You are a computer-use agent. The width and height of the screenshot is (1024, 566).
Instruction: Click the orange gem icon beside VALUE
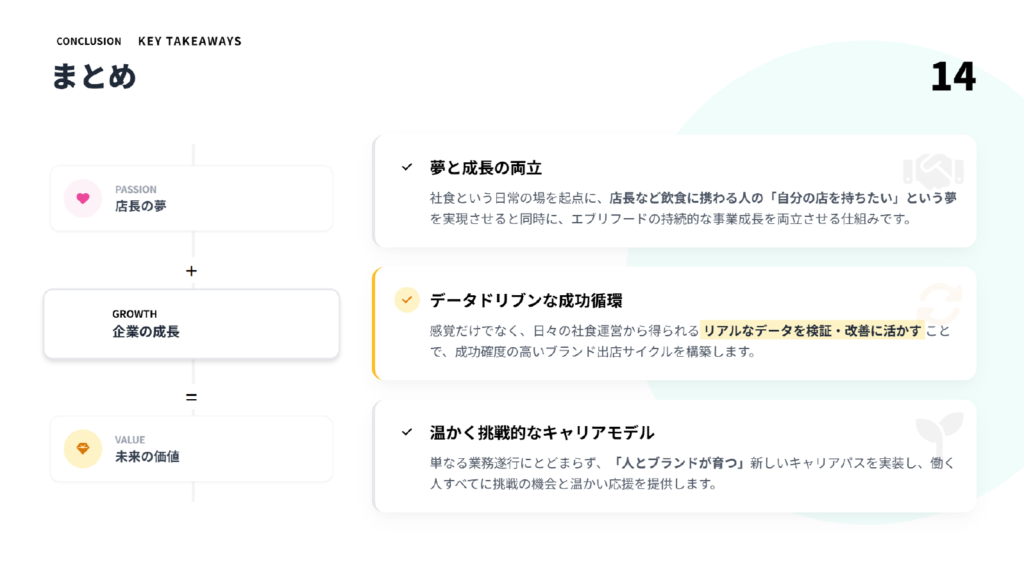click(x=83, y=449)
